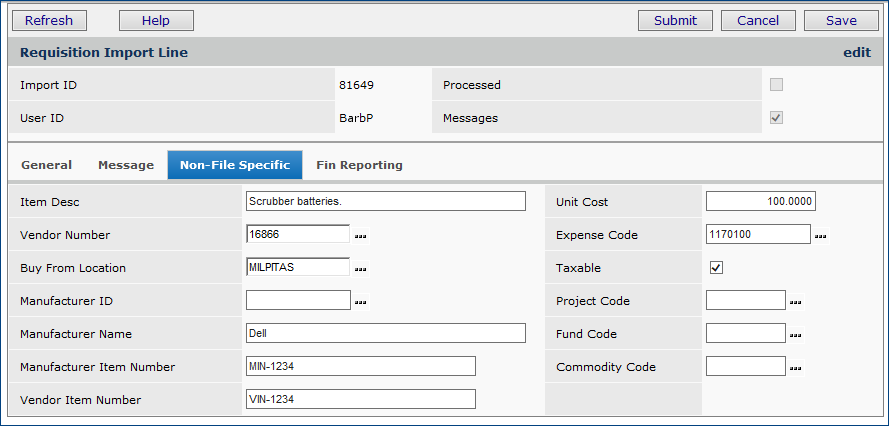Hit the Cancel button
Screen dimensions: 889x426
pos(758,21)
